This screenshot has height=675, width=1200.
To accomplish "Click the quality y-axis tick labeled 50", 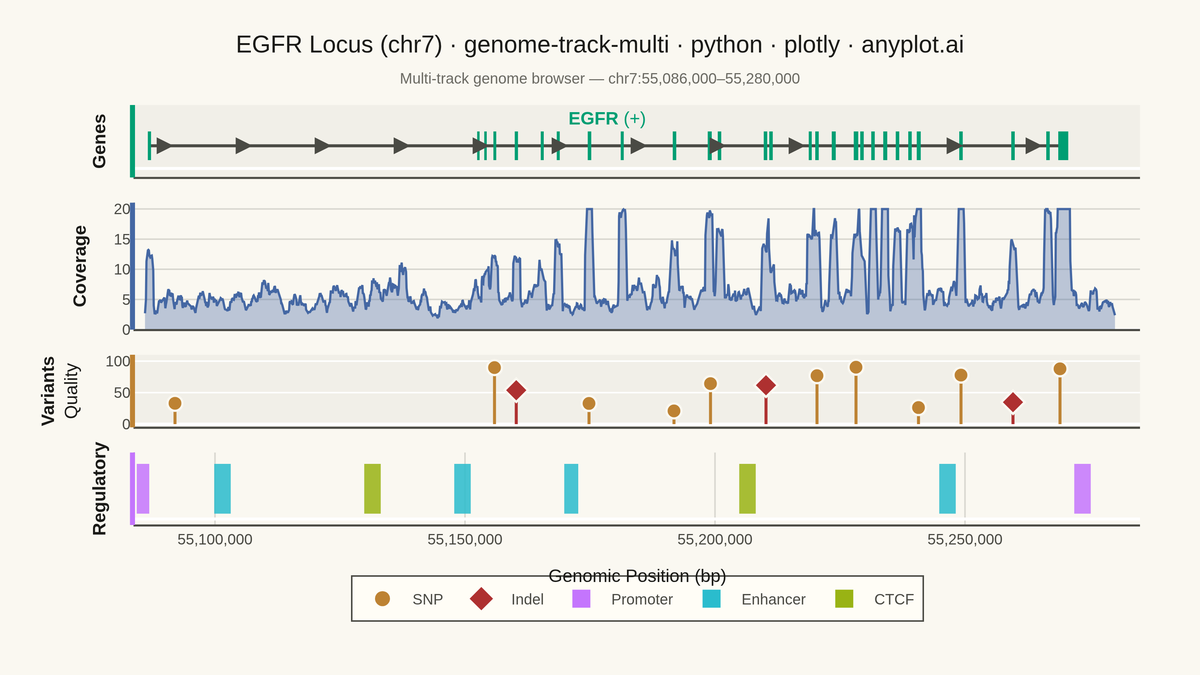I will [x=122, y=393].
